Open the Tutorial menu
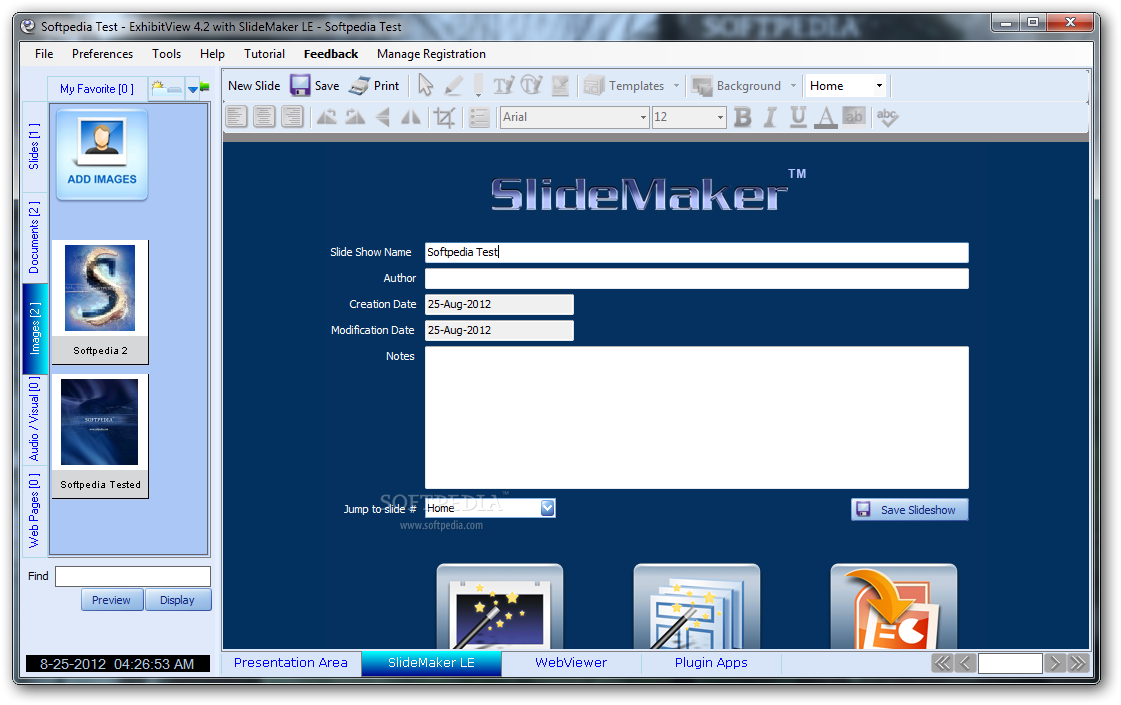The width and height of the screenshot is (1121, 705). pyautogui.click(x=265, y=54)
